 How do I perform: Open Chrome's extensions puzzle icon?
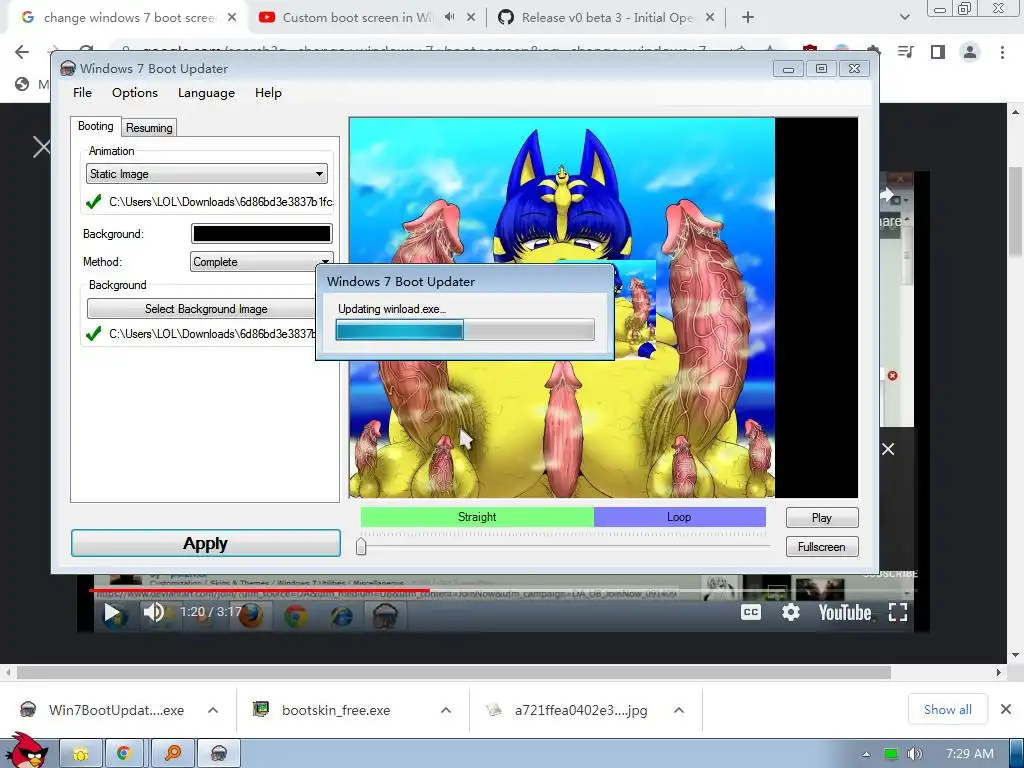click(873, 52)
